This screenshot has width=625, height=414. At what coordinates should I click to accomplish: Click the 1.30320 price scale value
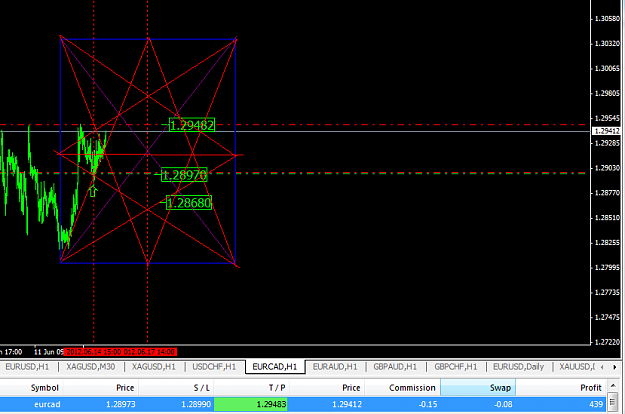click(607, 43)
